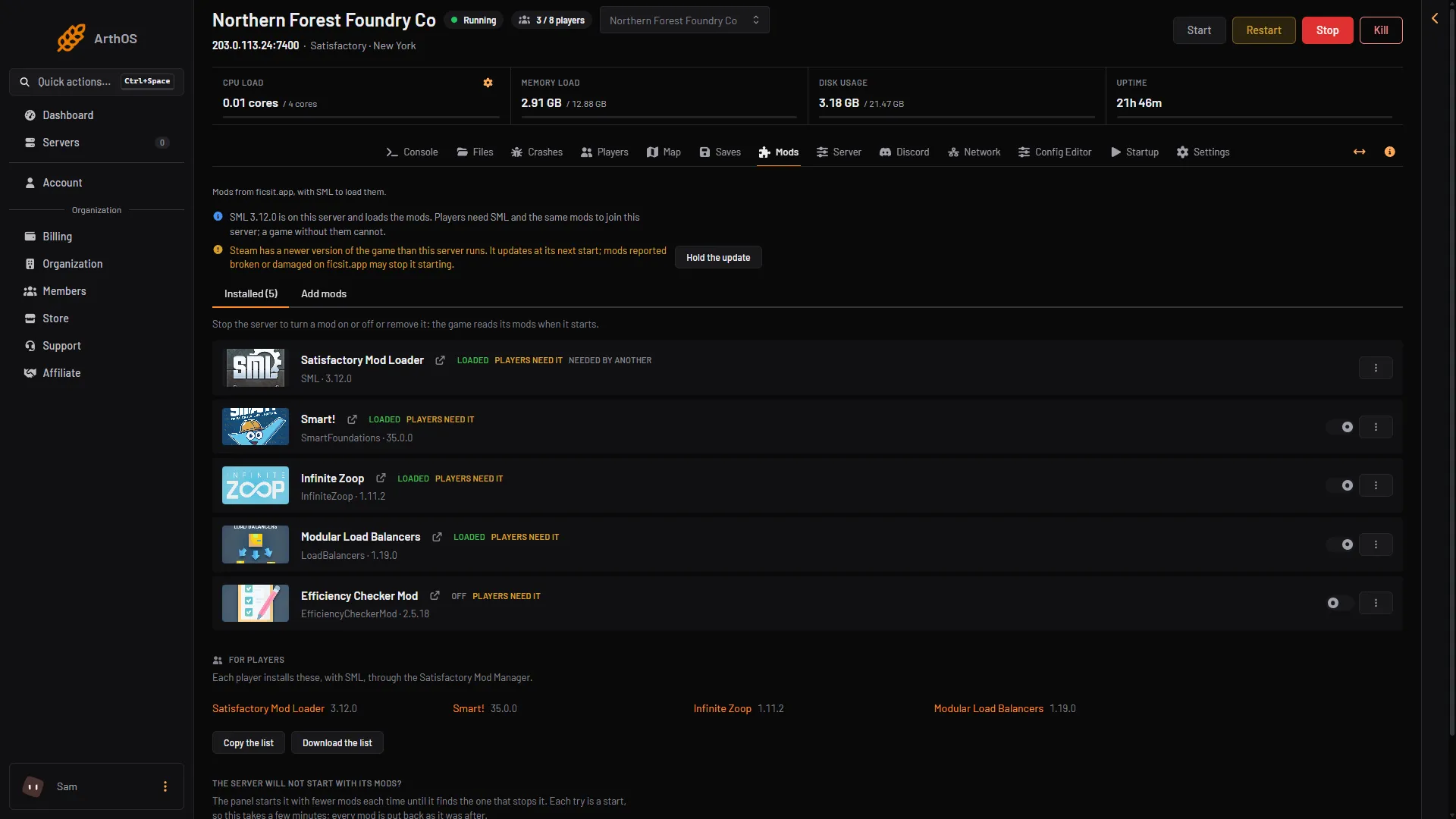This screenshot has height=819, width=1456.
Task: Go to Dashboard in sidebar
Action: point(96,115)
